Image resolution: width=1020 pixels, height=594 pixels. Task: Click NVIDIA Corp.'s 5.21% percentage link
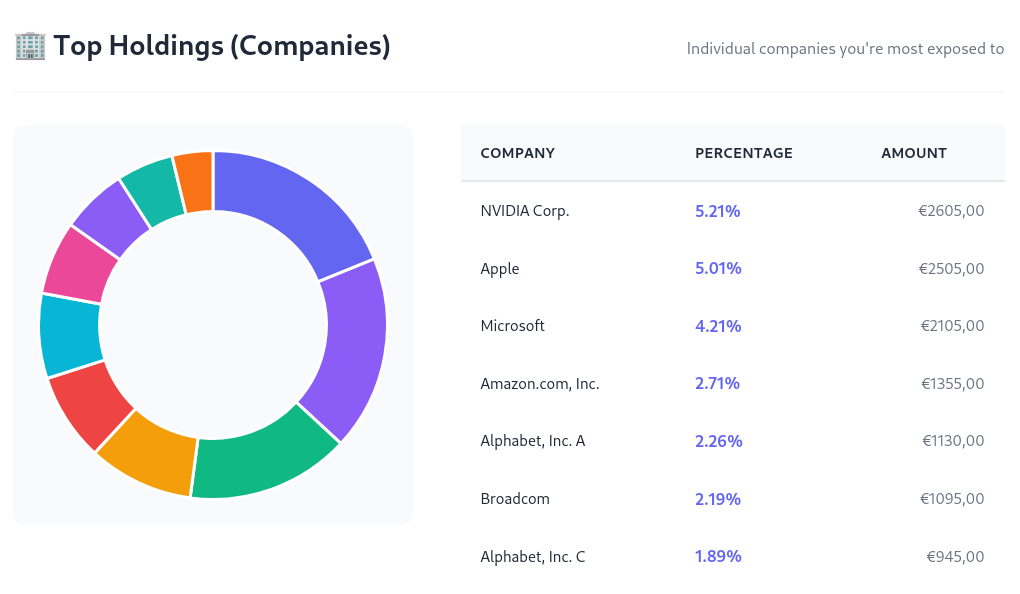coord(718,211)
